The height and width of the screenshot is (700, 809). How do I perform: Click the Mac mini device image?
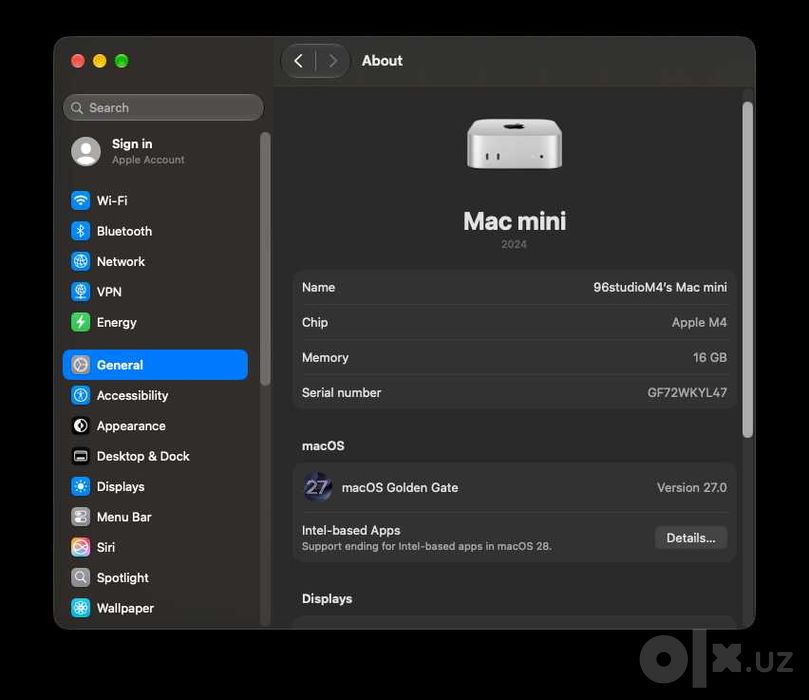514,144
